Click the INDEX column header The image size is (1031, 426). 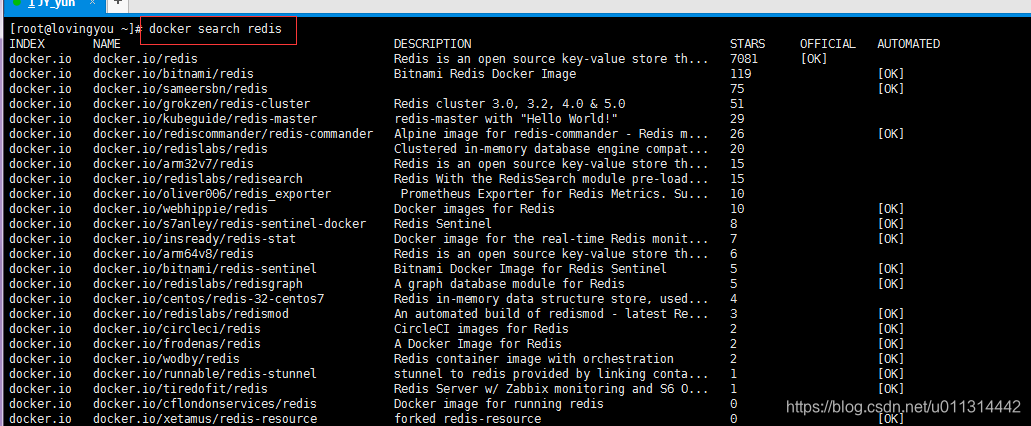(27, 44)
